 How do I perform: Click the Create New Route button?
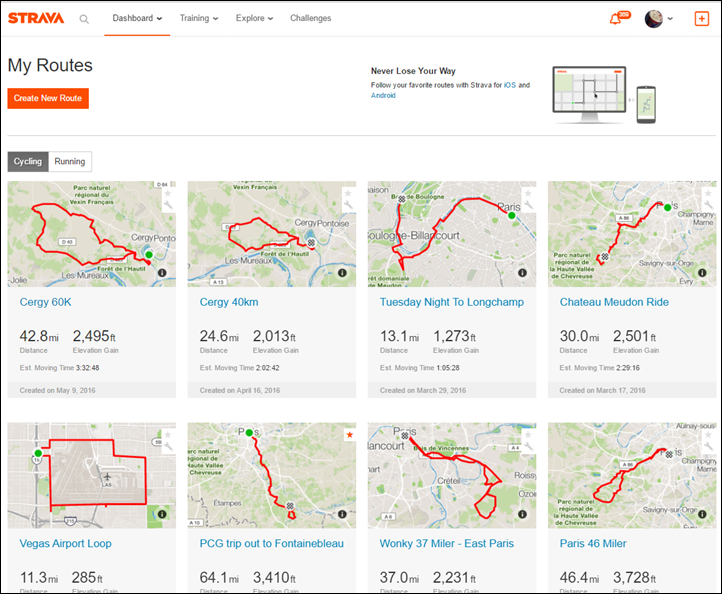point(48,99)
